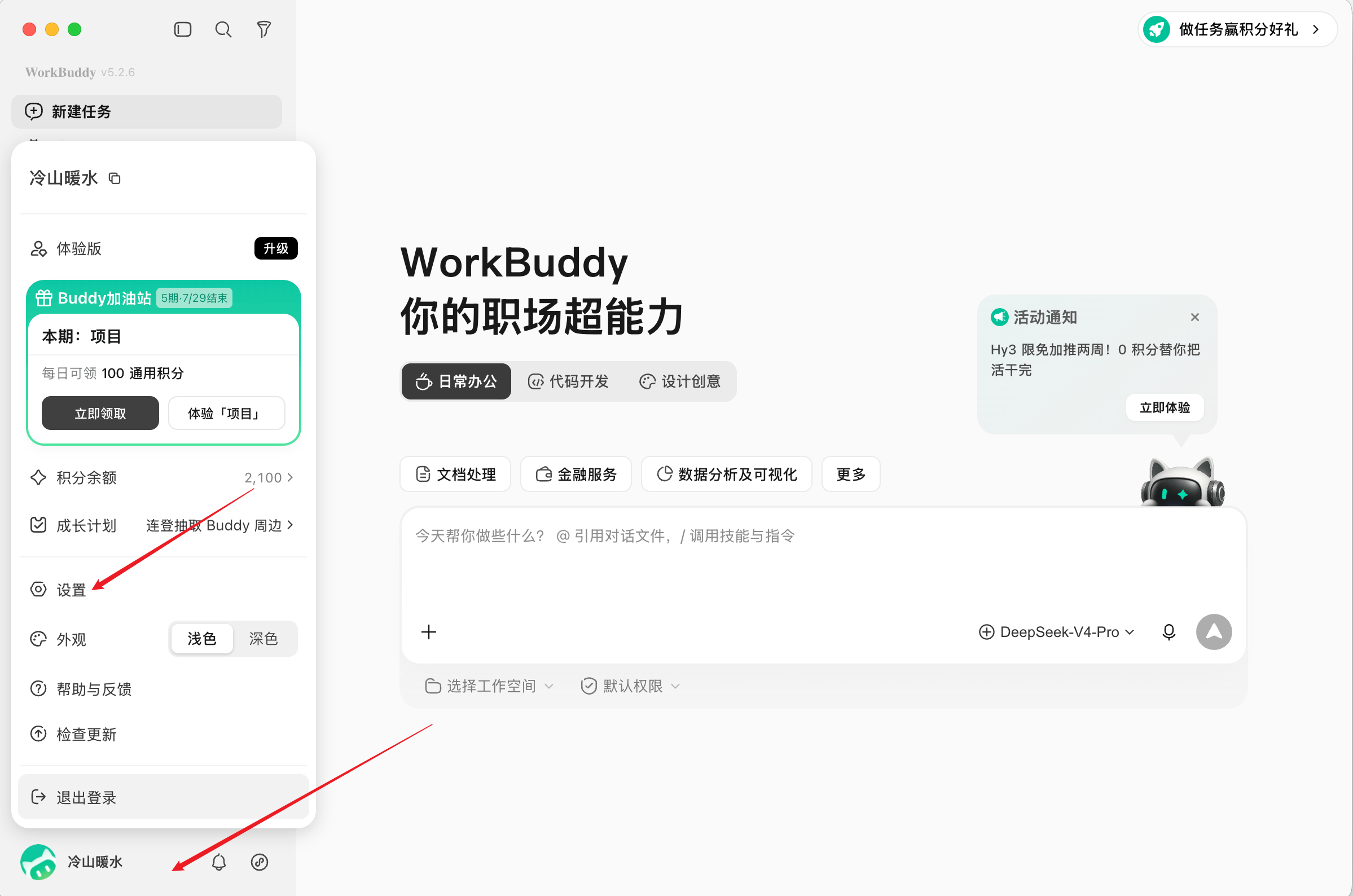
Task: Click the gift icon in Buddy加油站
Action: pyautogui.click(x=44, y=298)
